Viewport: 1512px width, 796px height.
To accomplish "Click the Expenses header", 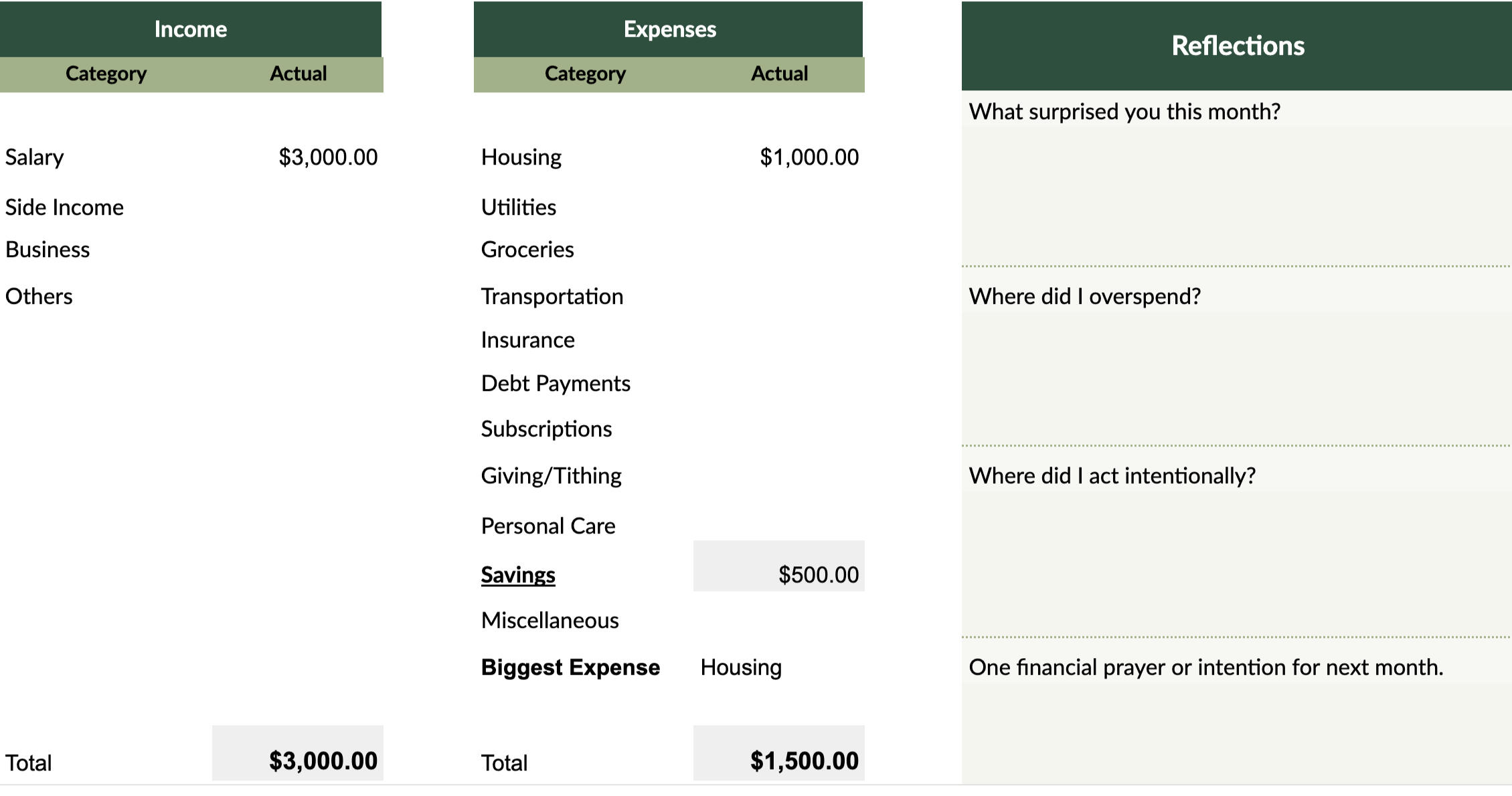I will [669, 29].
